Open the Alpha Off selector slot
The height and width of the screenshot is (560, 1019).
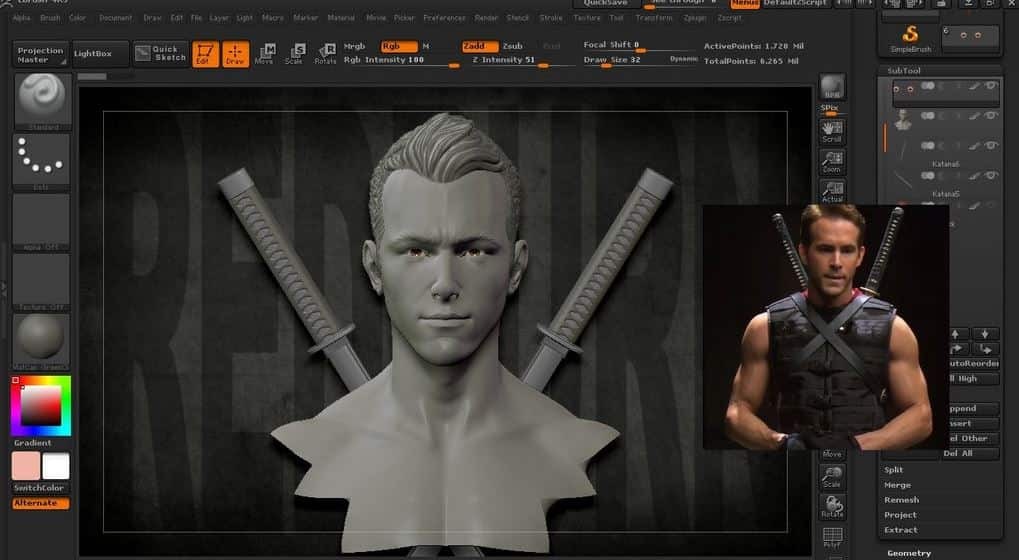tap(42, 222)
